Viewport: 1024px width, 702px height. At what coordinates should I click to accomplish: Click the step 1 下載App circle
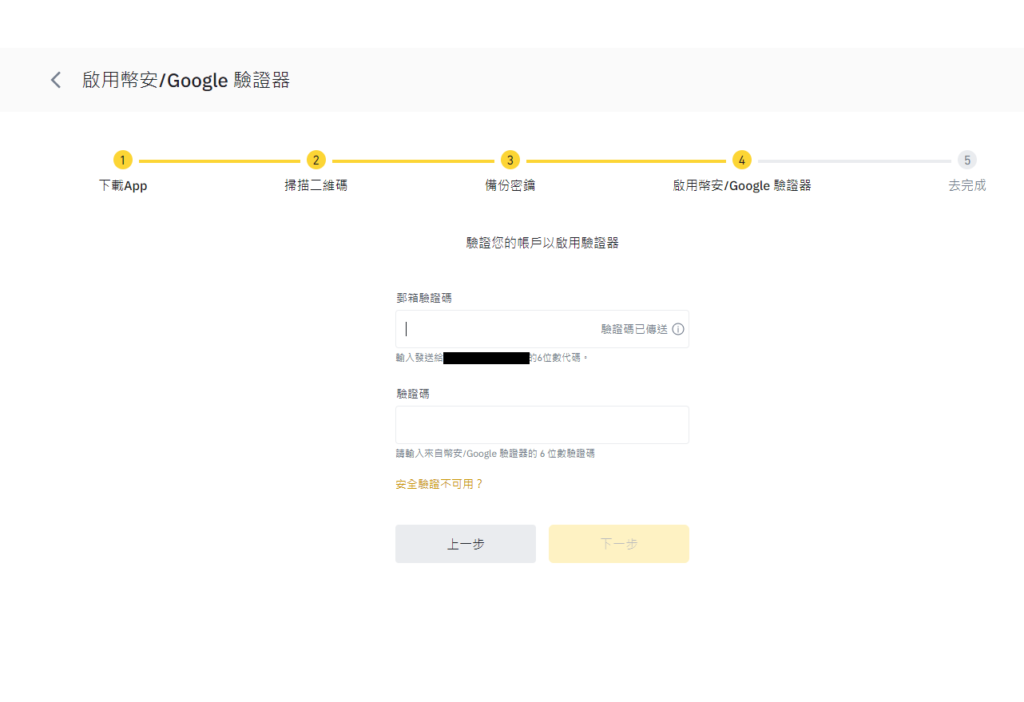[122, 159]
